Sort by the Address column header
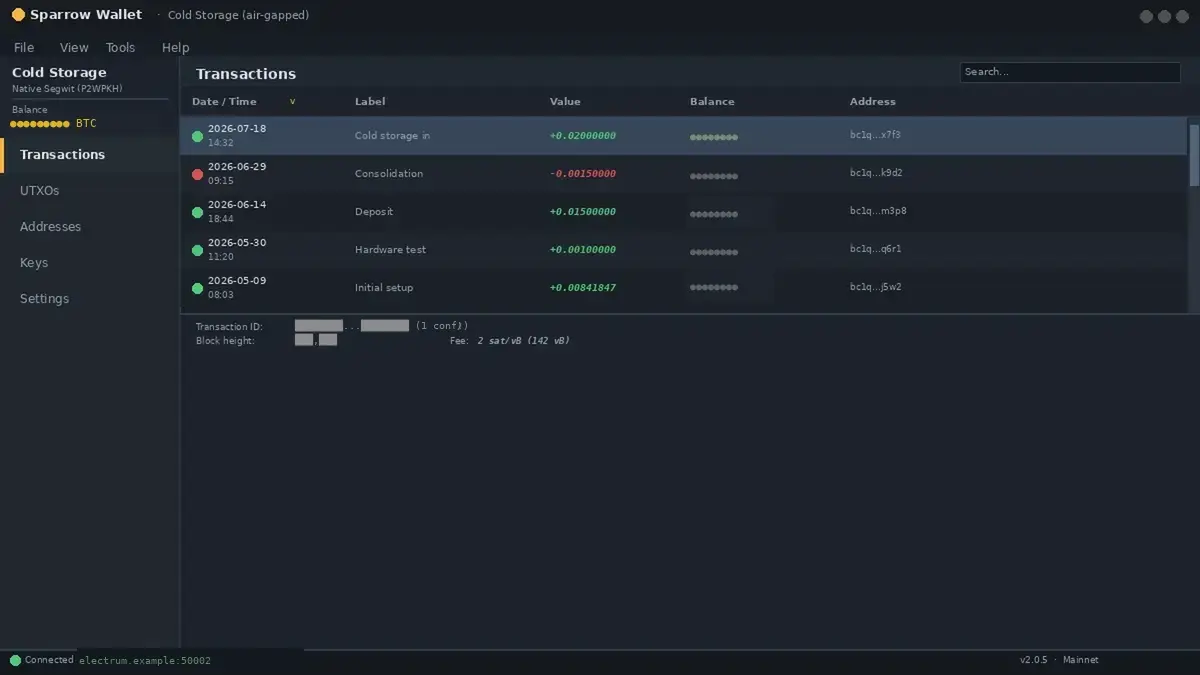Viewport: 1200px width, 675px height. [x=873, y=102]
